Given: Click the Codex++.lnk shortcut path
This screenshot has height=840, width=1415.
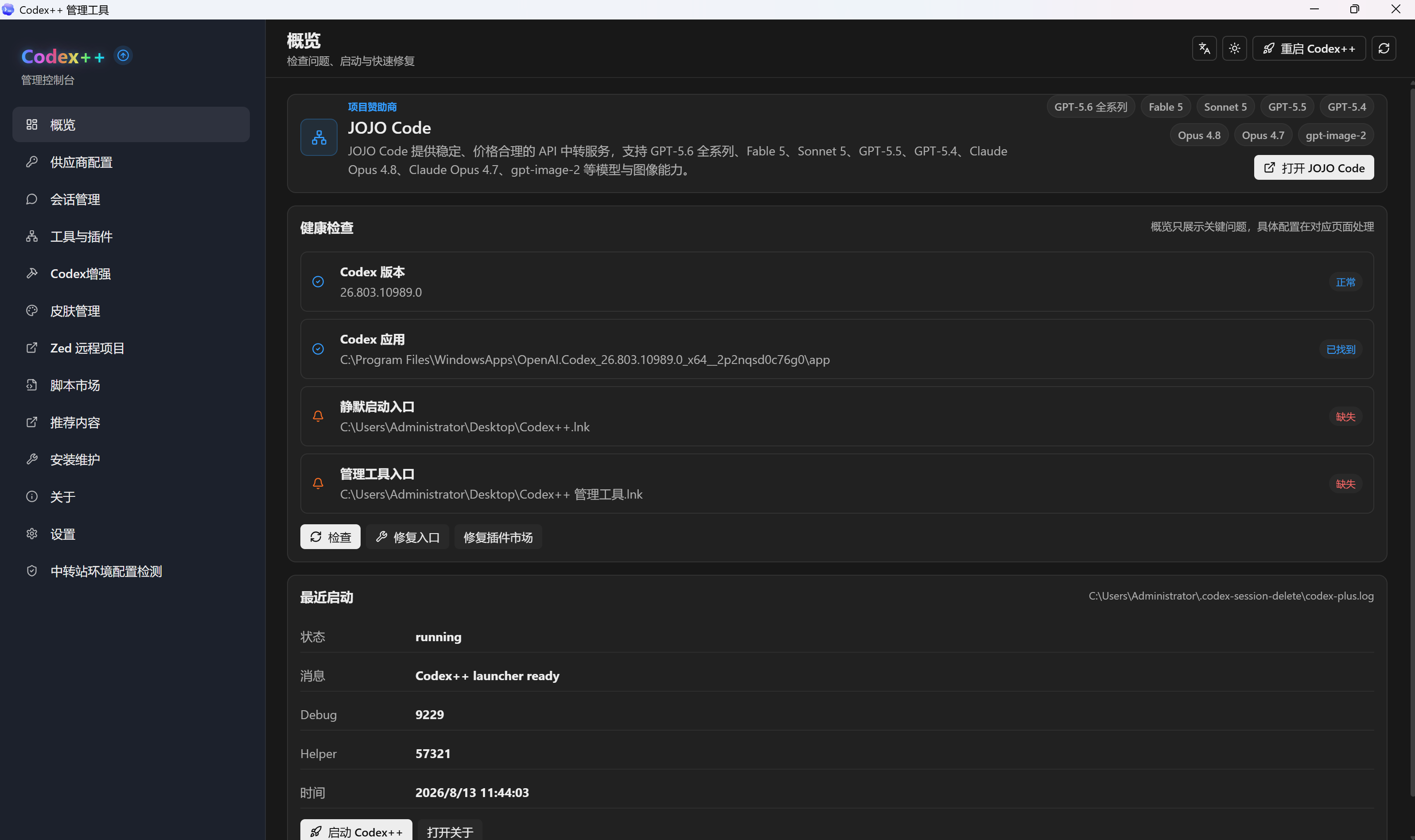Looking at the screenshot, I should (x=465, y=427).
